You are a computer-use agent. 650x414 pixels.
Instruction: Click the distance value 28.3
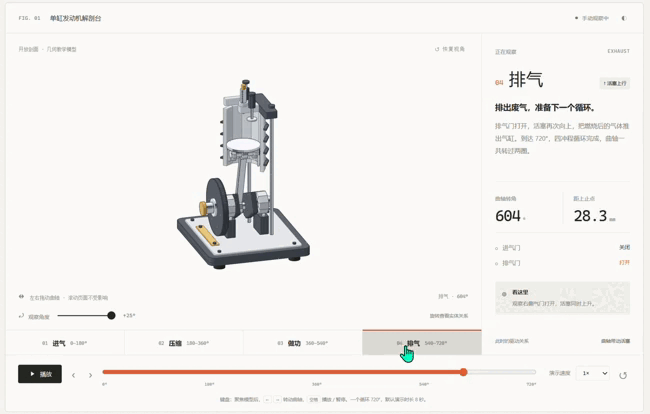[590, 216]
